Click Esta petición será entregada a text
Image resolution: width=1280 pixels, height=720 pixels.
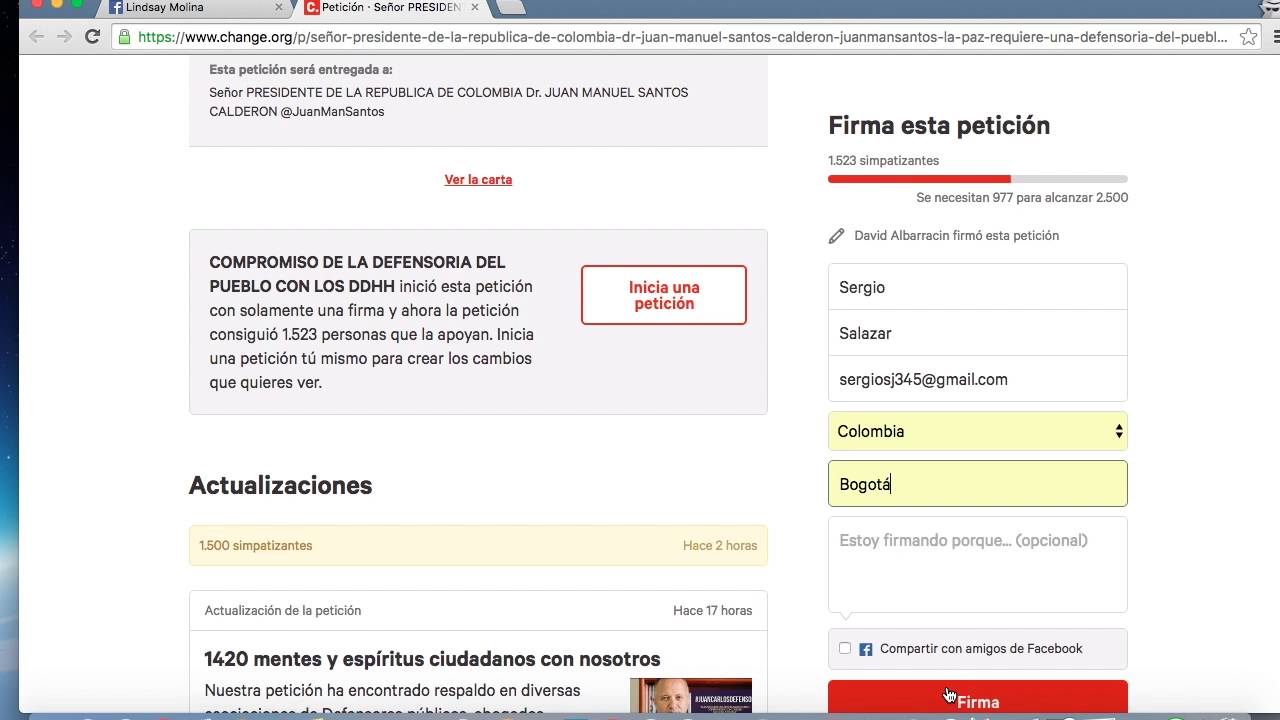pyautogui.click(x=301, y=70)
